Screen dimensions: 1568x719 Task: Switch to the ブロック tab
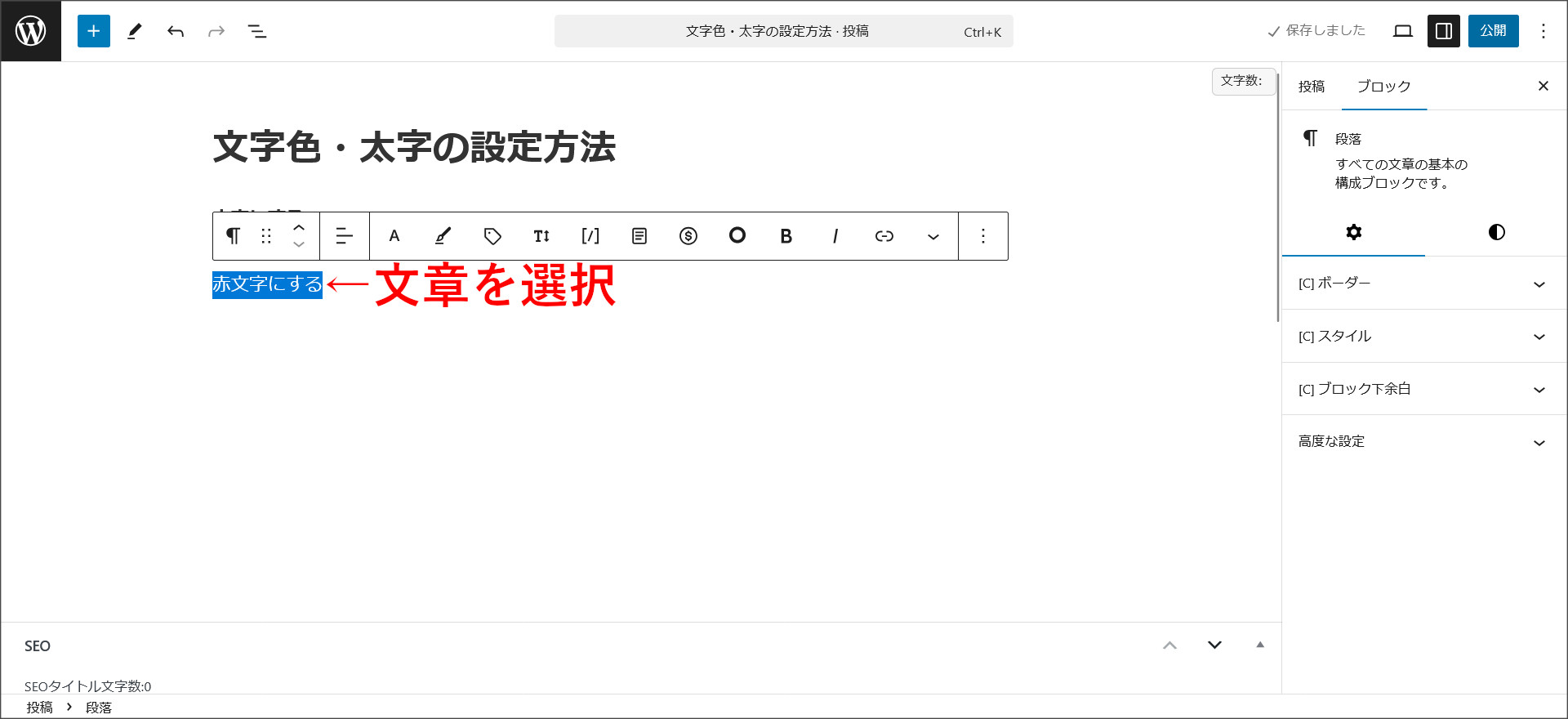click(x=1384, y=87)
